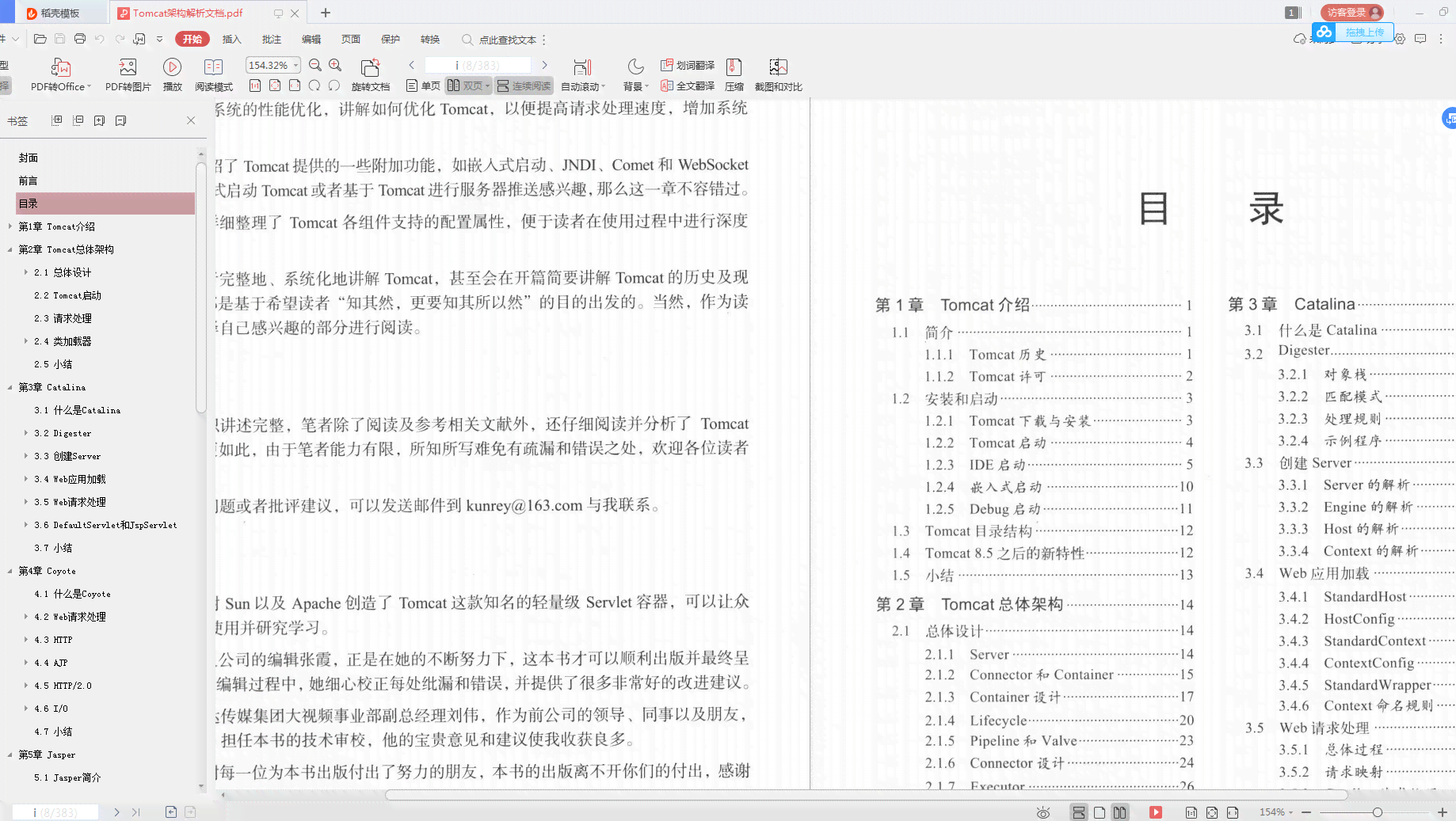Zoom in with the plus magnifier
The image size is (1456, 821).
335,65
